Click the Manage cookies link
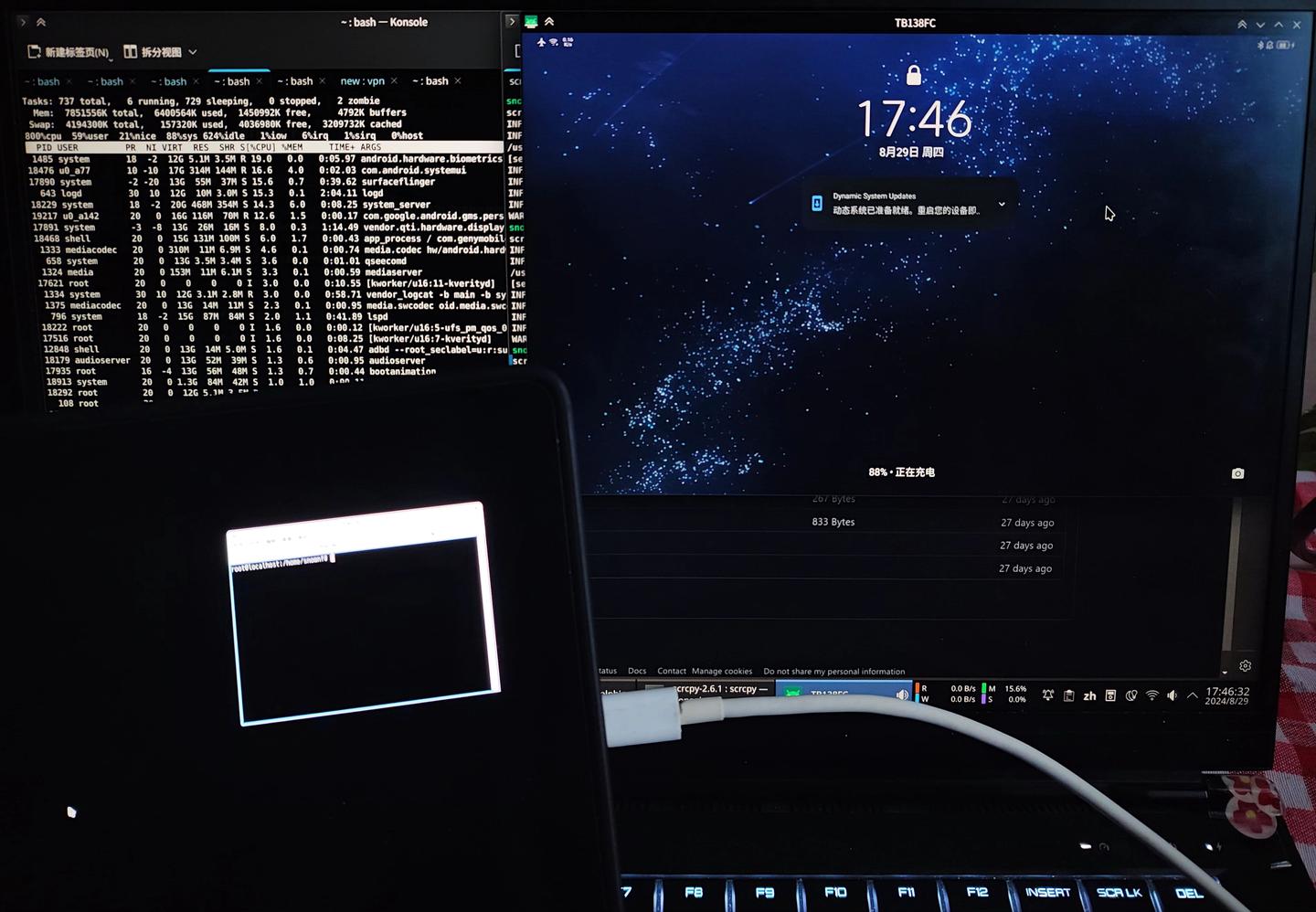The height and width of the screenshot is (912, 1316). [x=723, y=671]
